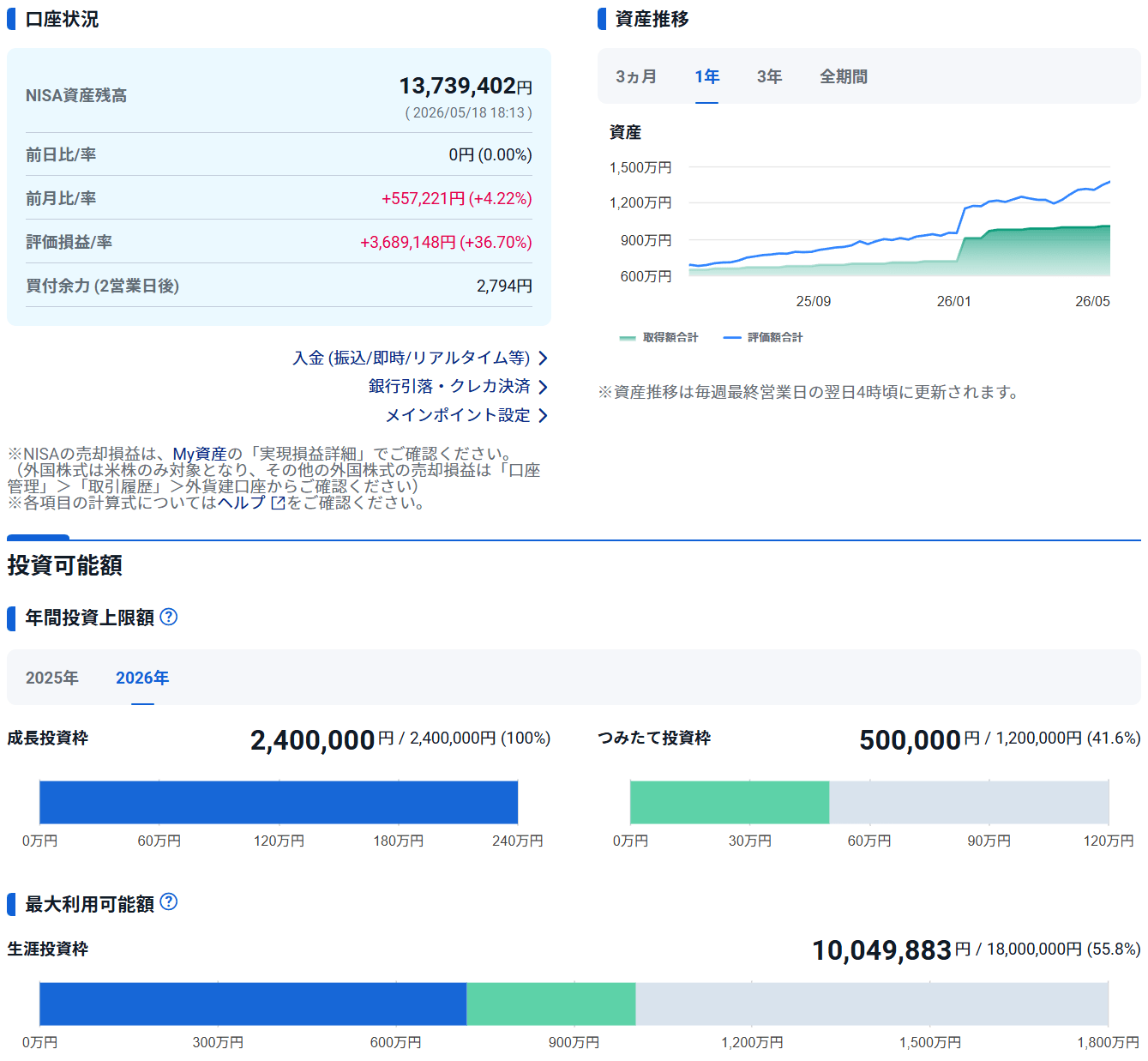Switch asset chart to 3年 tab
The width and height of the screenshot is (1148, 1061).
click(769, 77)
